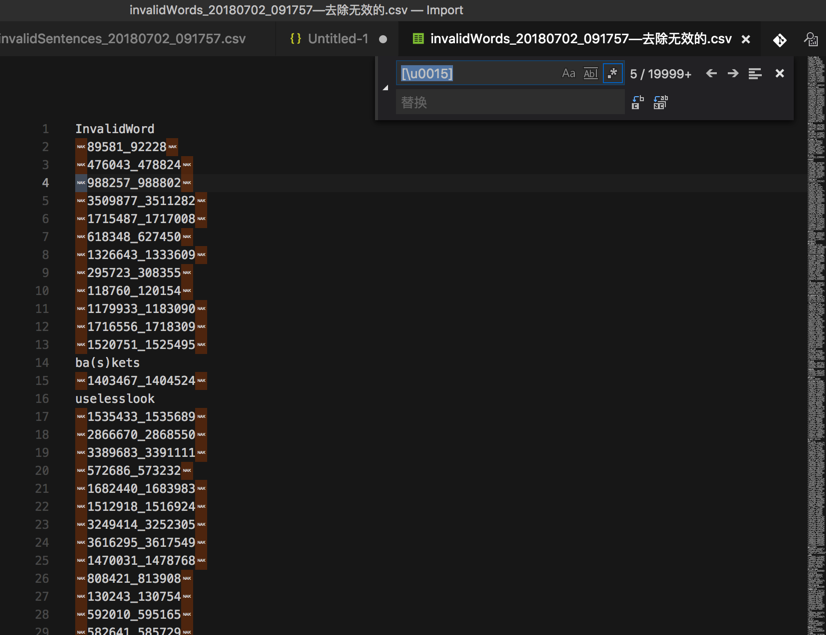The image size is (826, 635).
Task: Click 1716556_1718309 on line 12
Action: (x=141, y=326)
